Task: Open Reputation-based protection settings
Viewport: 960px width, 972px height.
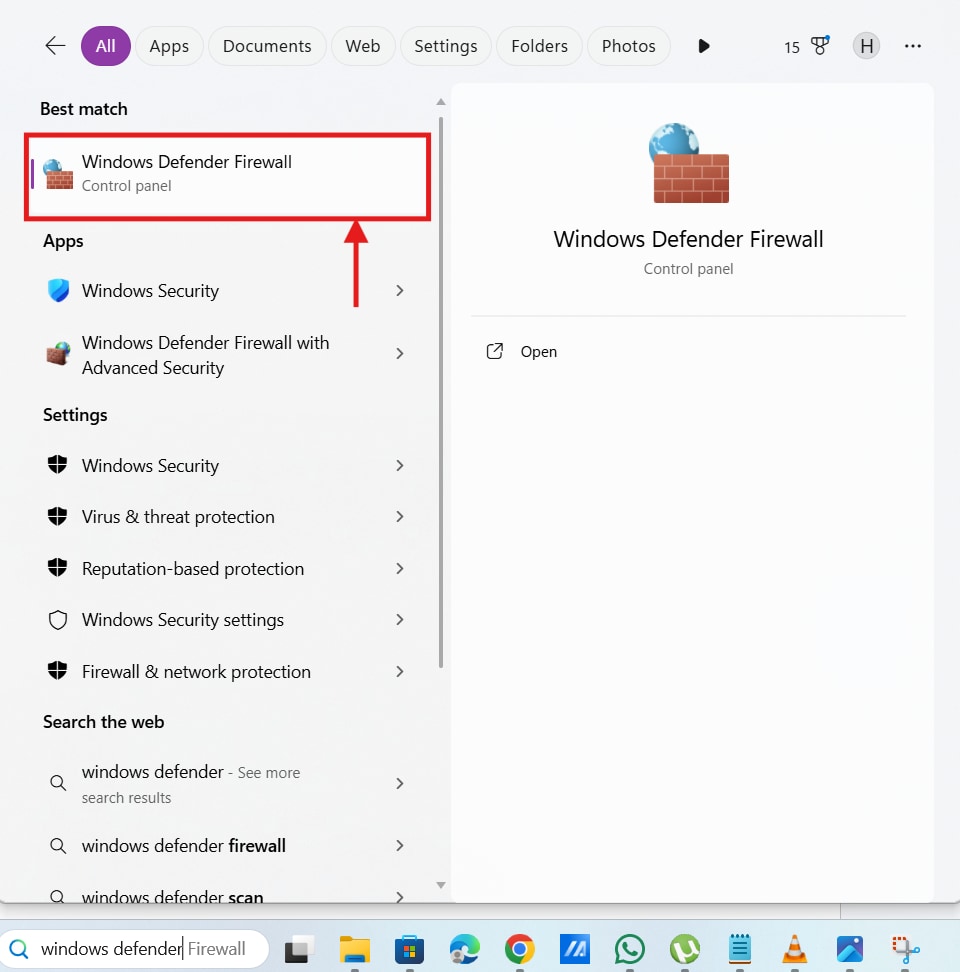Action: click(192, 568)
